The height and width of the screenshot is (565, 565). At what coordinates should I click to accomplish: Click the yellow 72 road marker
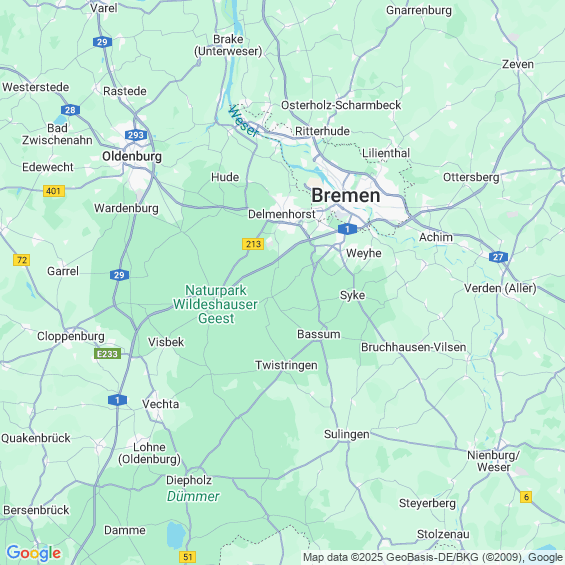point(22,260)
